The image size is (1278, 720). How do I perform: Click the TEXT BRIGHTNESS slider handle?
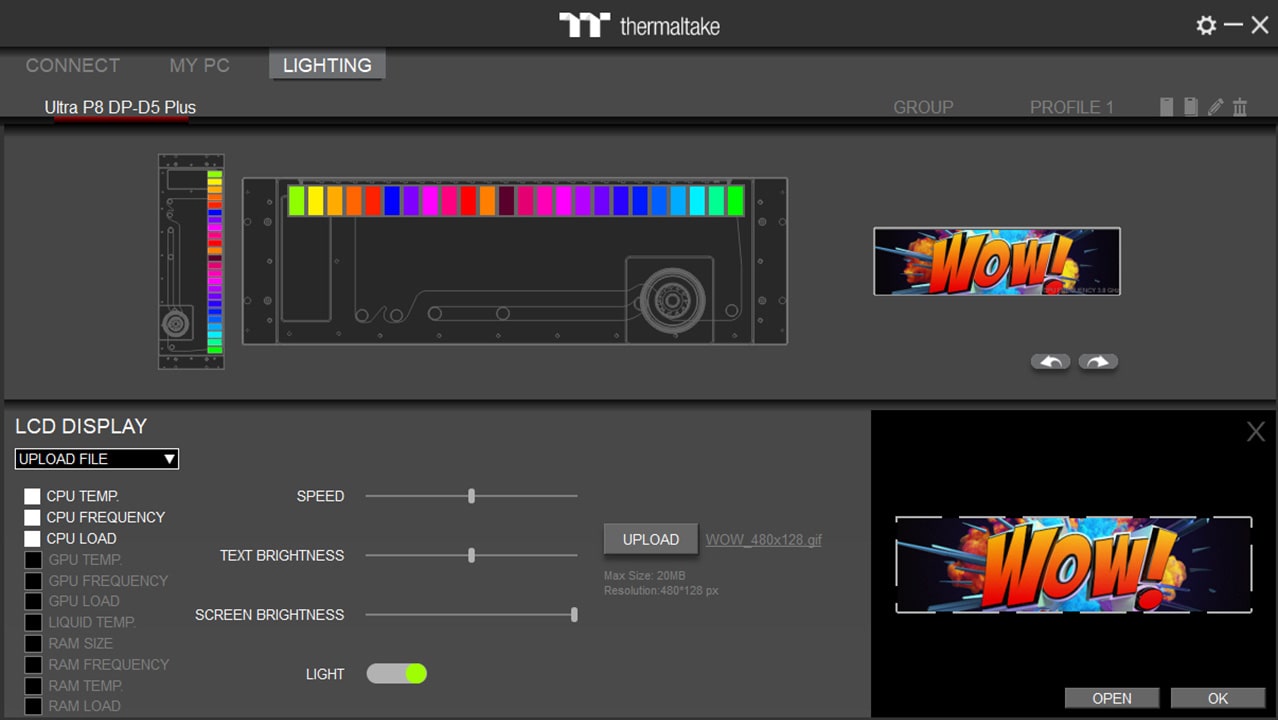click(x=471, y=555)
